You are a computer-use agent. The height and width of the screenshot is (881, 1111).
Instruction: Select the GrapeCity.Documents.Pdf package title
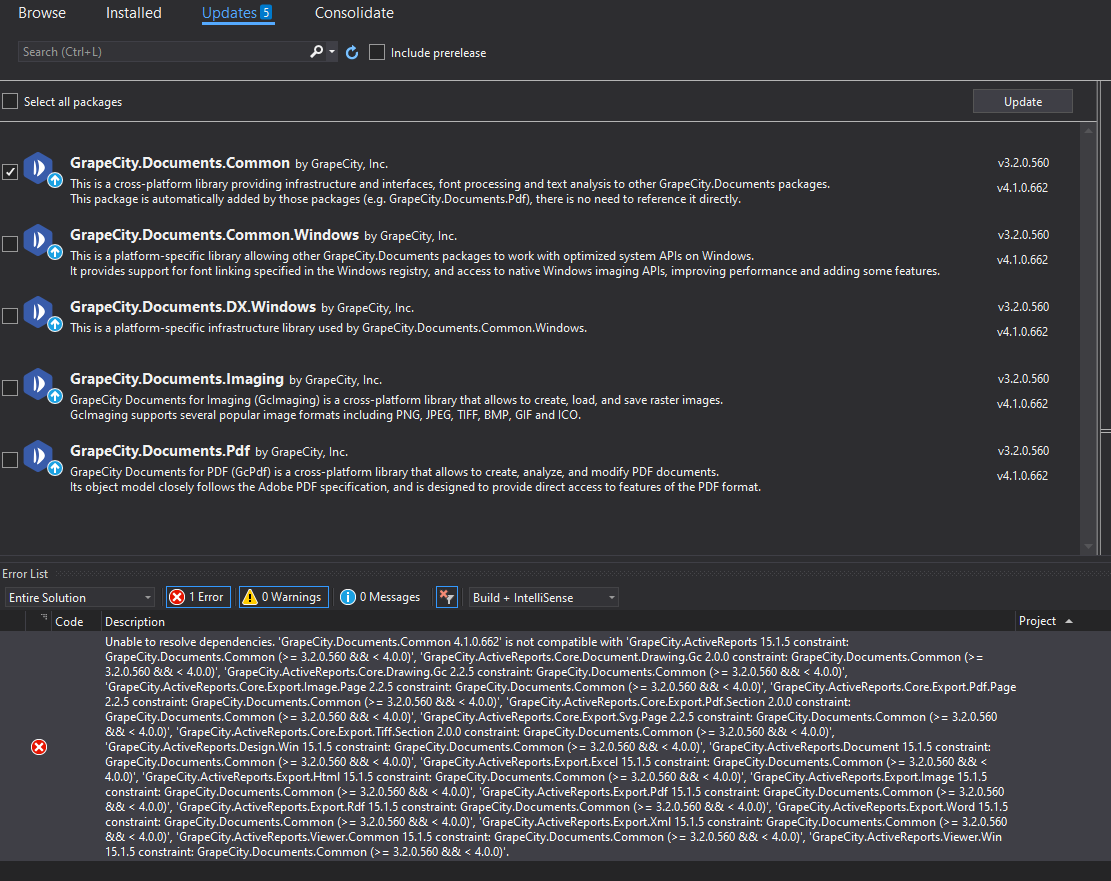click(x=160, y=451)
